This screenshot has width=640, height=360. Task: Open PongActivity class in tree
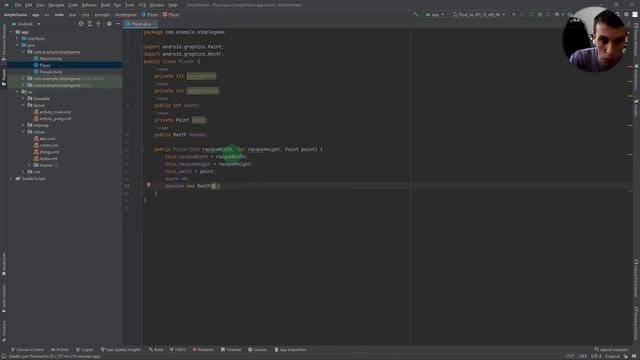[x=48, y=72]
